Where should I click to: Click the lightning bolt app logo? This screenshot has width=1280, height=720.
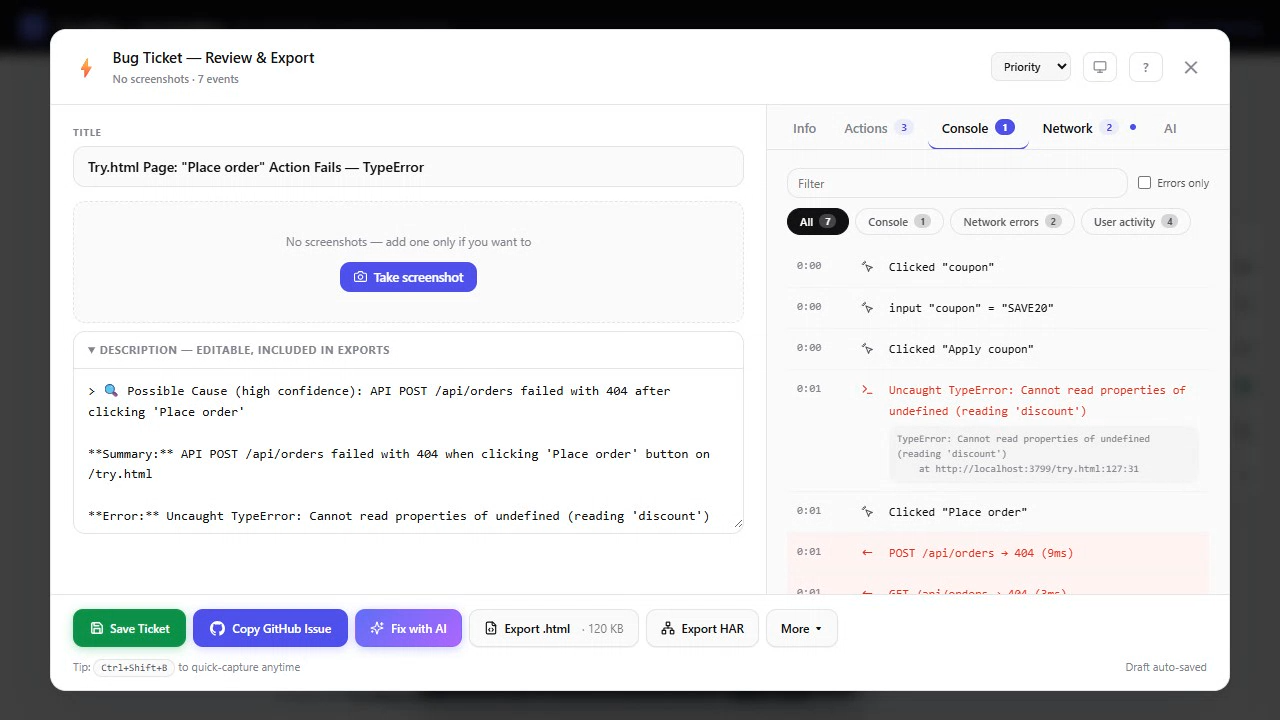click(x=86, y=67)
